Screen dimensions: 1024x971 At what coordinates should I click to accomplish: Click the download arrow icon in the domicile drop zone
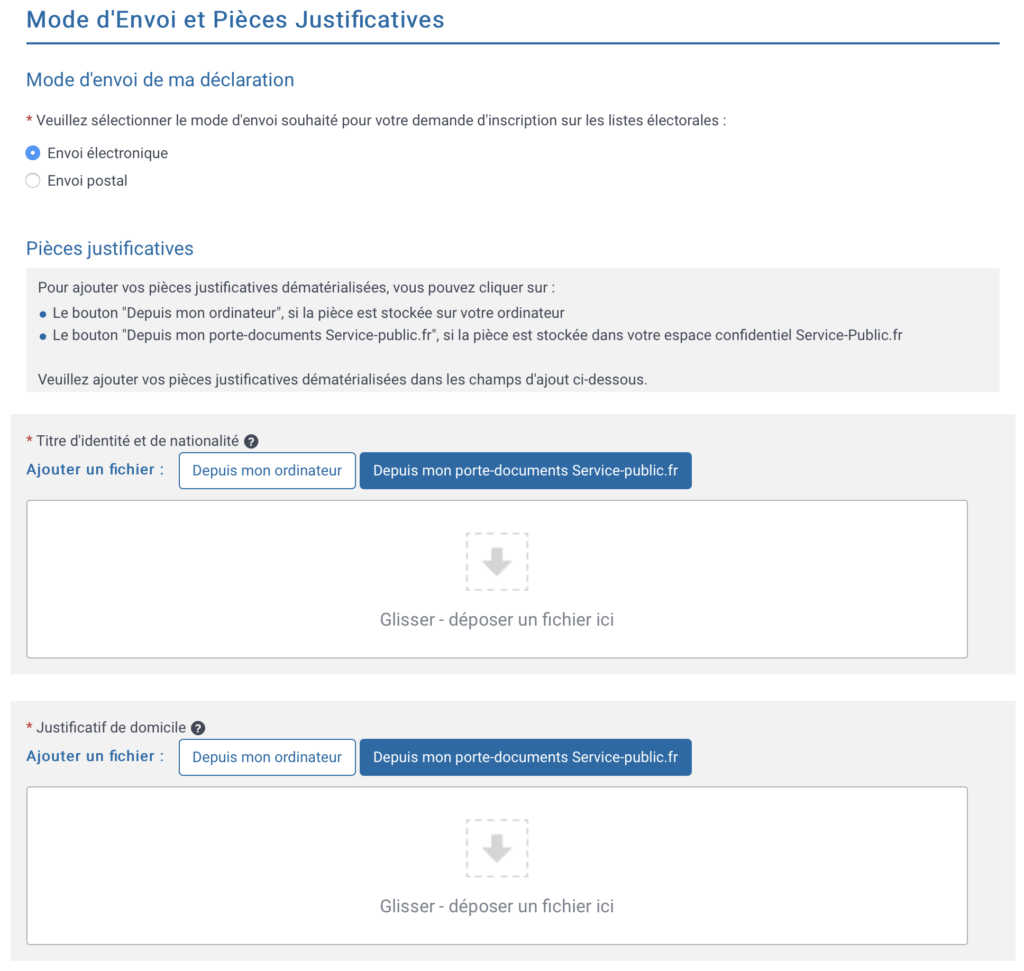[x=497, y=849]
